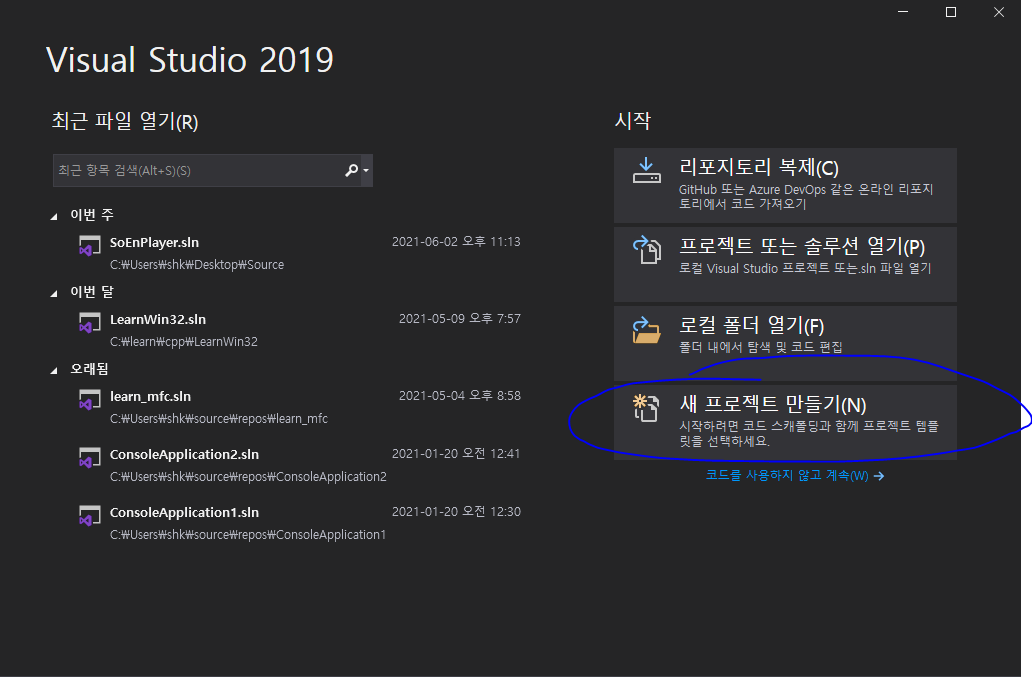Click the 새 프로젝트 만들기(N) button
The width and height of the screenshot is (1032, 677).
pos(785,422)
